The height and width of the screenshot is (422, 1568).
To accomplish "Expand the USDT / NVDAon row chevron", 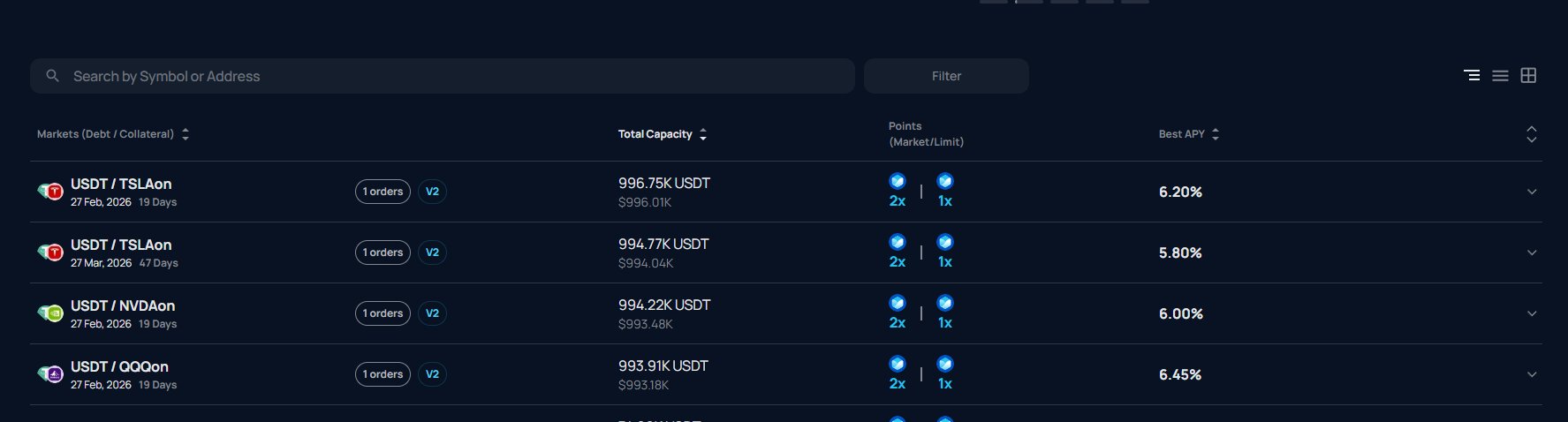I will pyautogui.click(x=1532, y=313).
